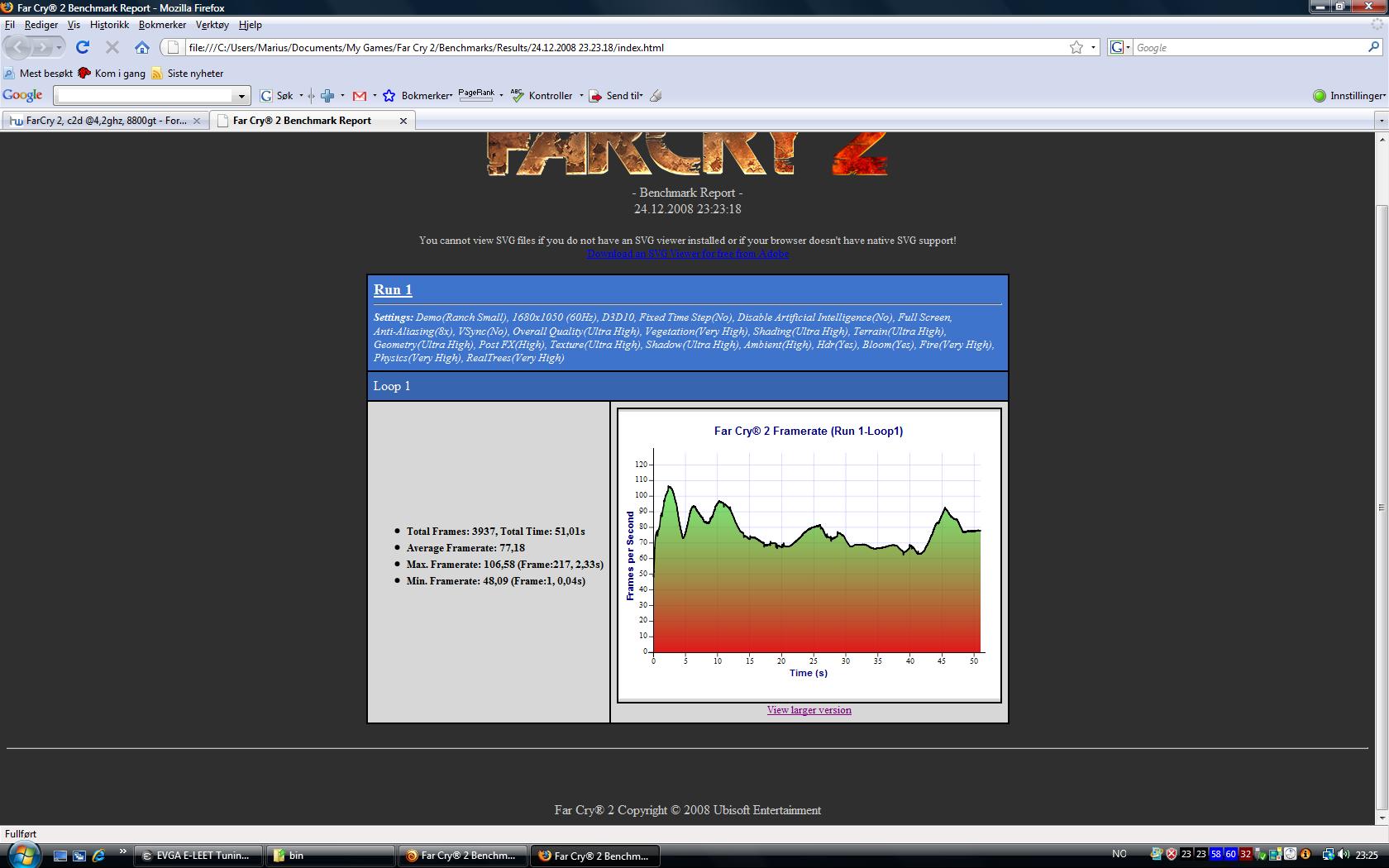Click the framerate graph thumbnail
This screenshot has width=1389, height=868.
[809, 555]
